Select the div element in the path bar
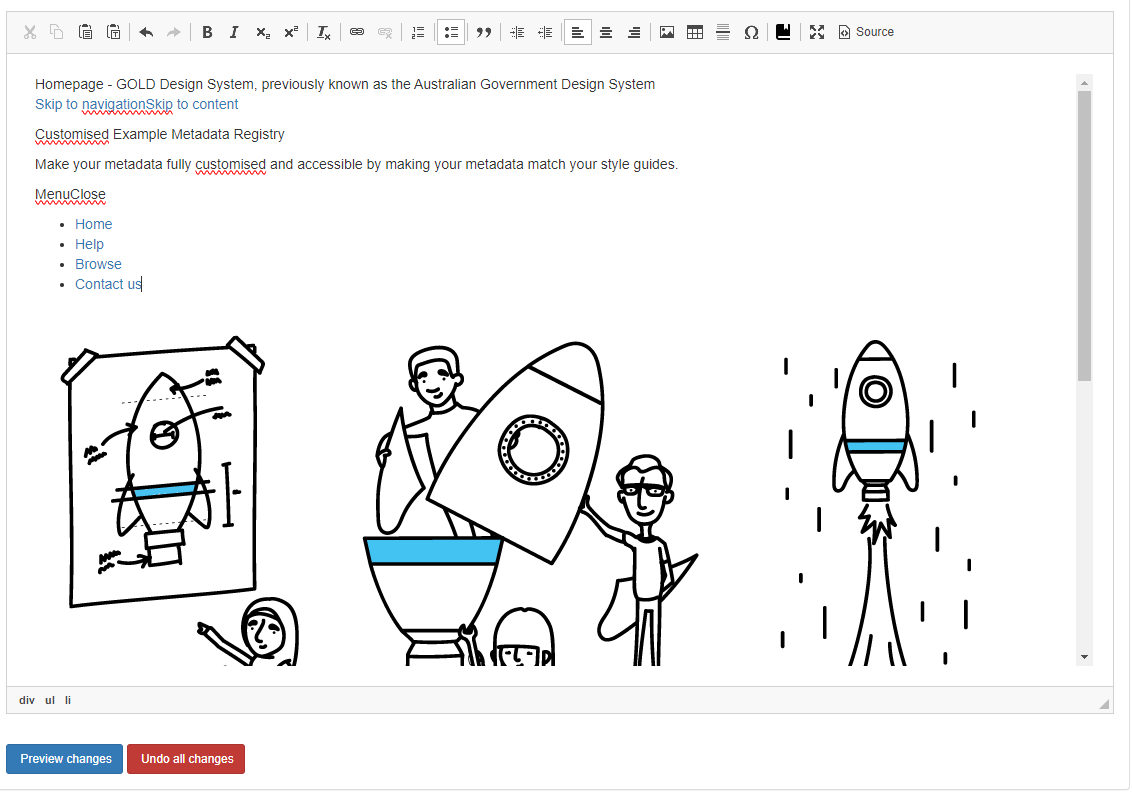Screen dimensions: 1133x795 [27, 700]
